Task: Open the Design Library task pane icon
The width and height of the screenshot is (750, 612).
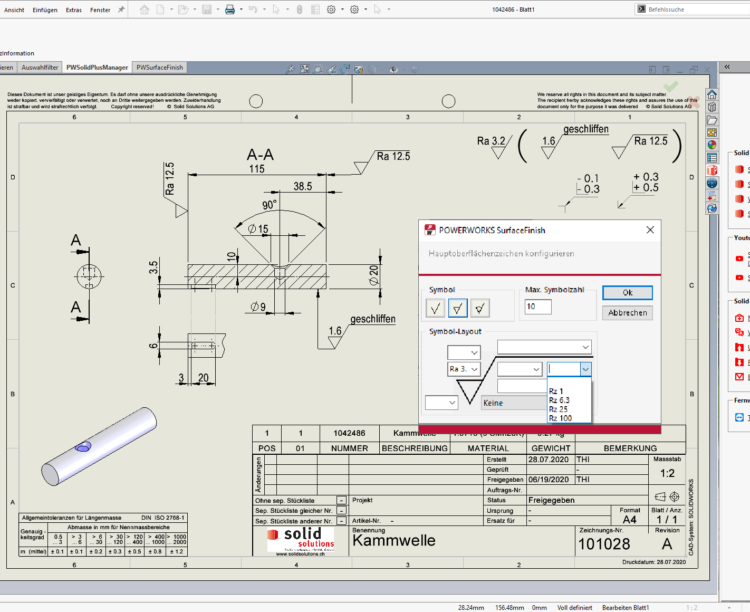Action: tap(712, 107)
